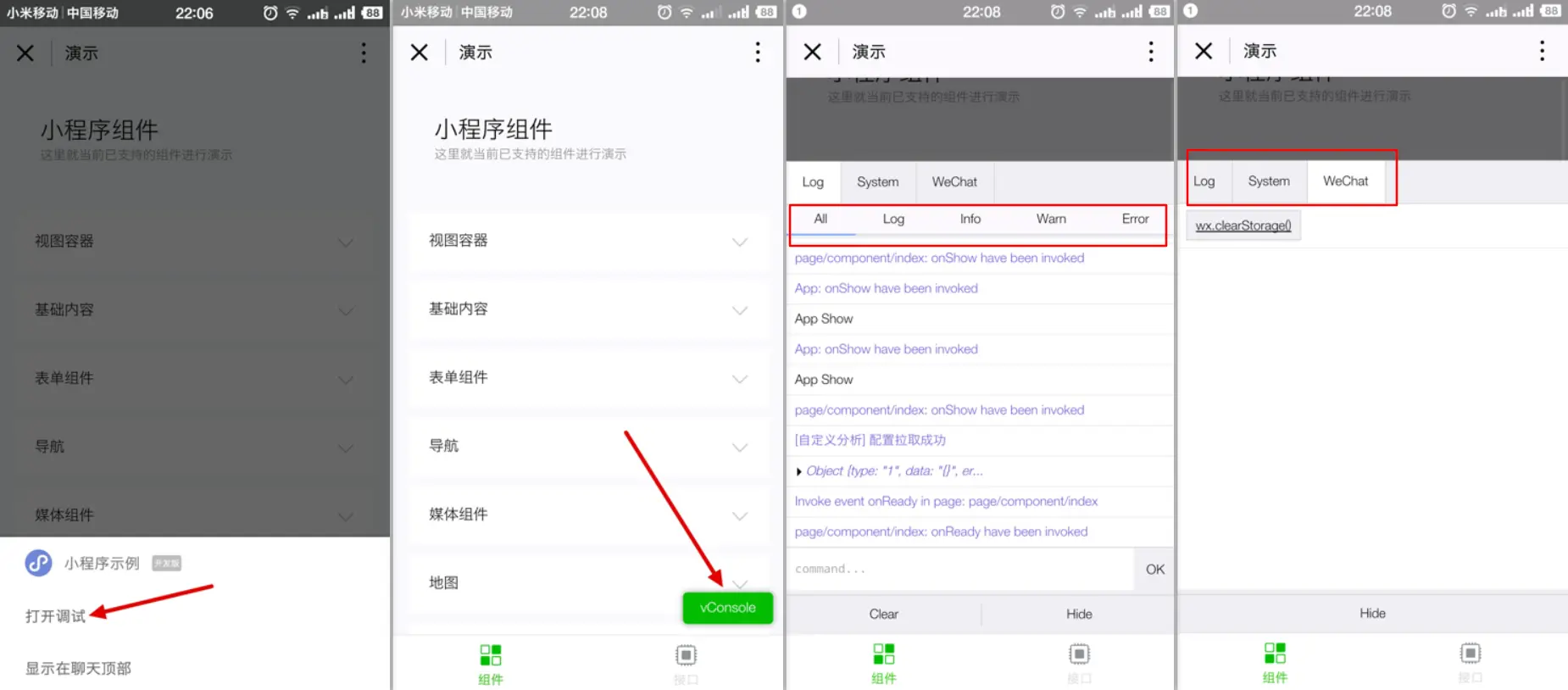Expand 视图容器 on the second screen
This screenshot has width=1568, height=690.
click(x=588, y=241)
